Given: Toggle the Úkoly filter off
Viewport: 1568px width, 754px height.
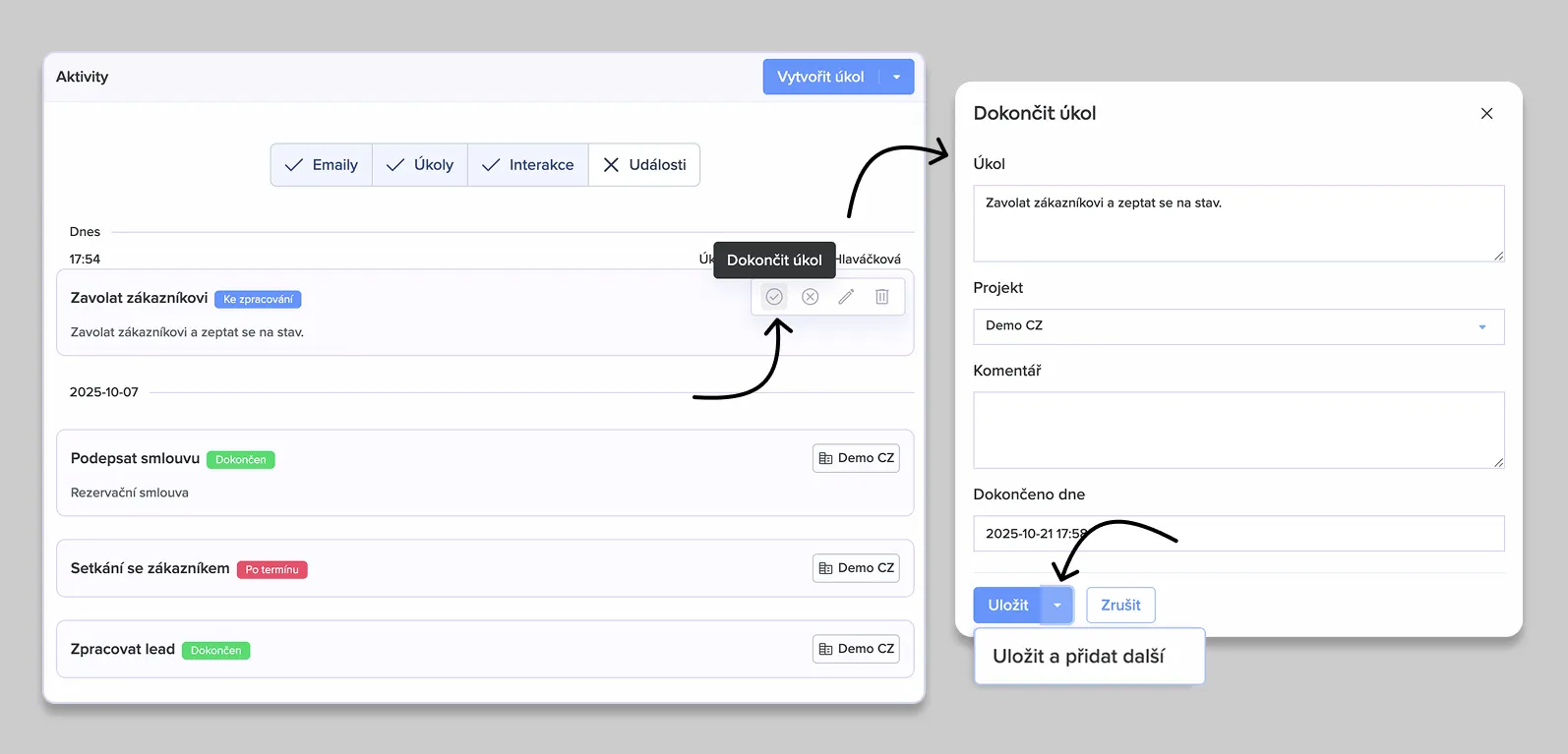Looking at the screenshot, I should pos(420,165).
